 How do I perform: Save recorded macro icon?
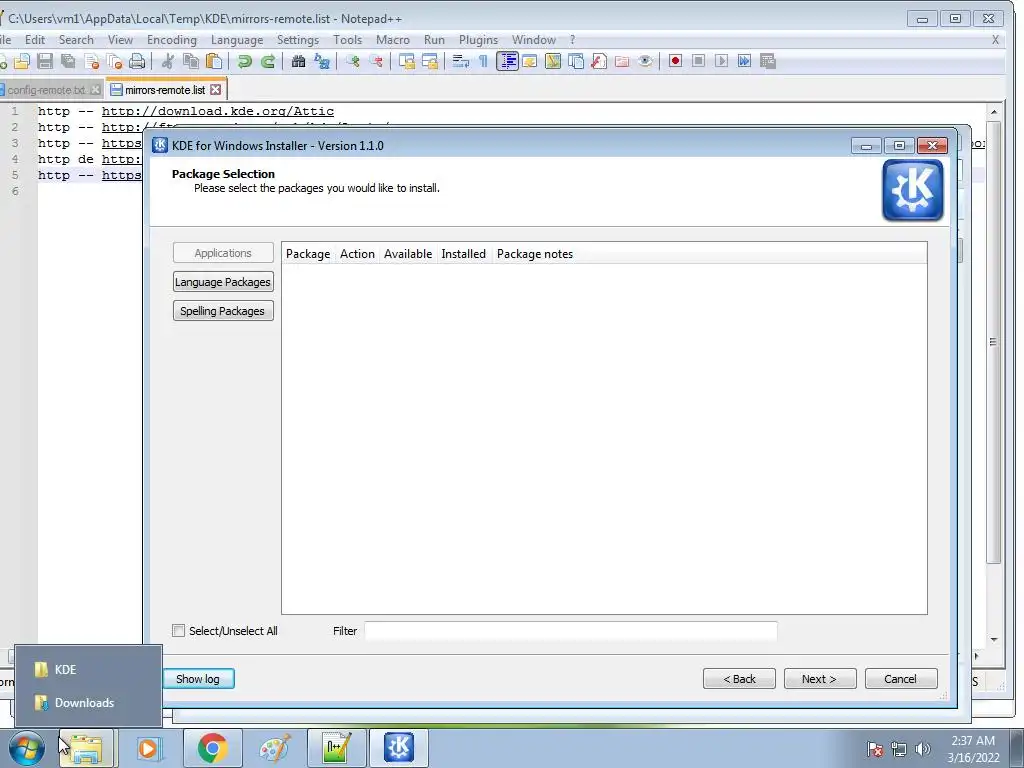click(768, 61)
